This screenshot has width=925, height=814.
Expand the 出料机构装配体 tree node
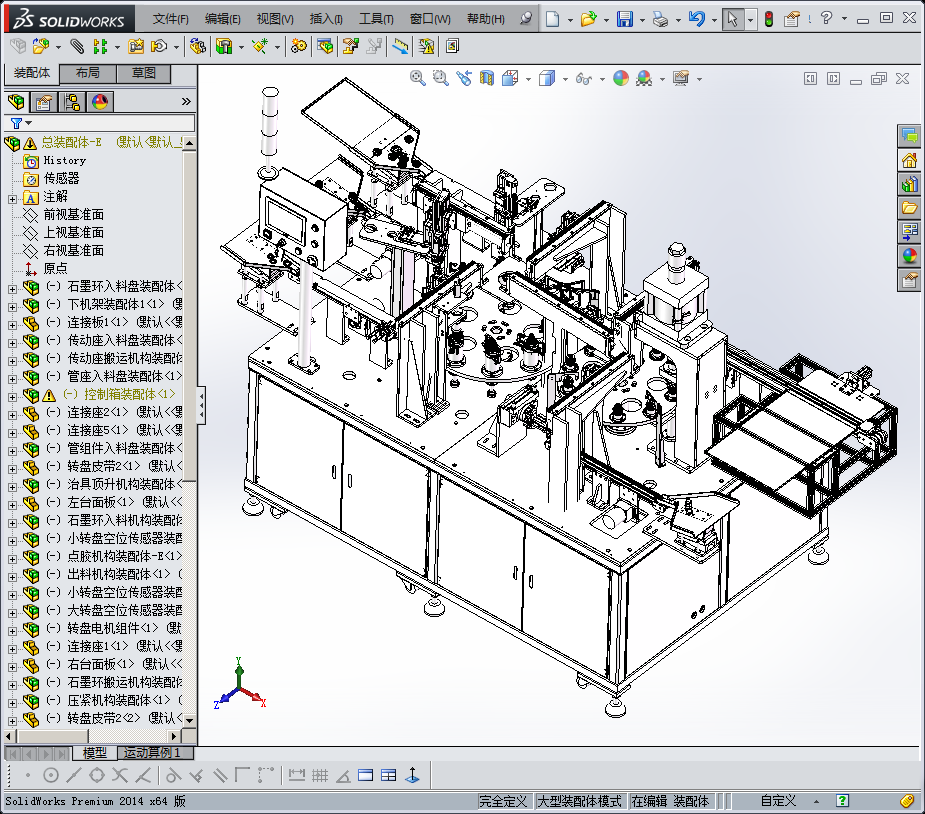(12, 577)
